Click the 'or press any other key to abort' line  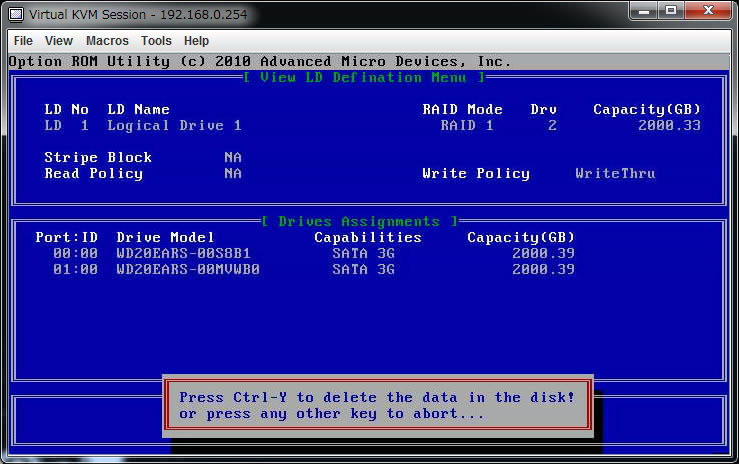click(331, 414)
